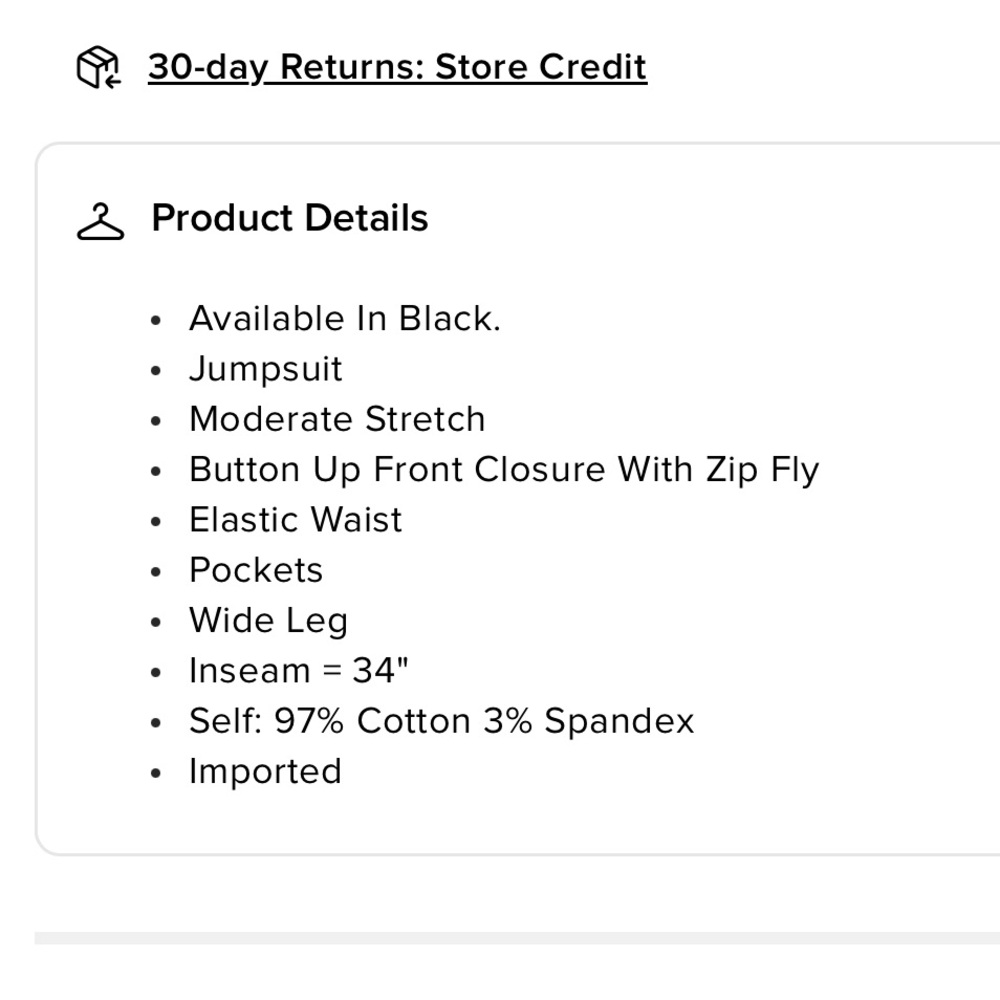The width and height of the screenshot is (1000, 1000).
Task: Click the 'Imported' bullet item
Action: tap(265, 772)
